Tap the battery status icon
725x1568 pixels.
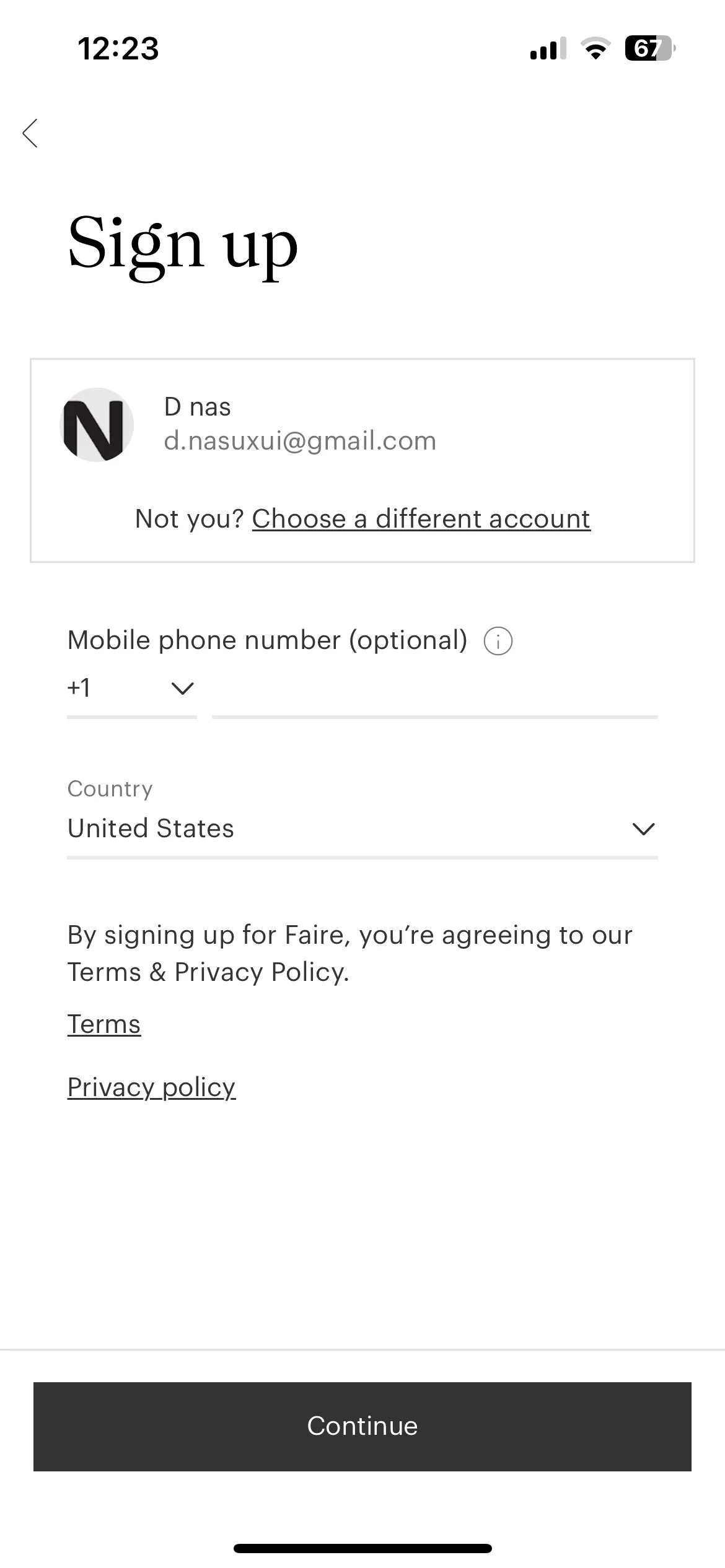point(649,48)
